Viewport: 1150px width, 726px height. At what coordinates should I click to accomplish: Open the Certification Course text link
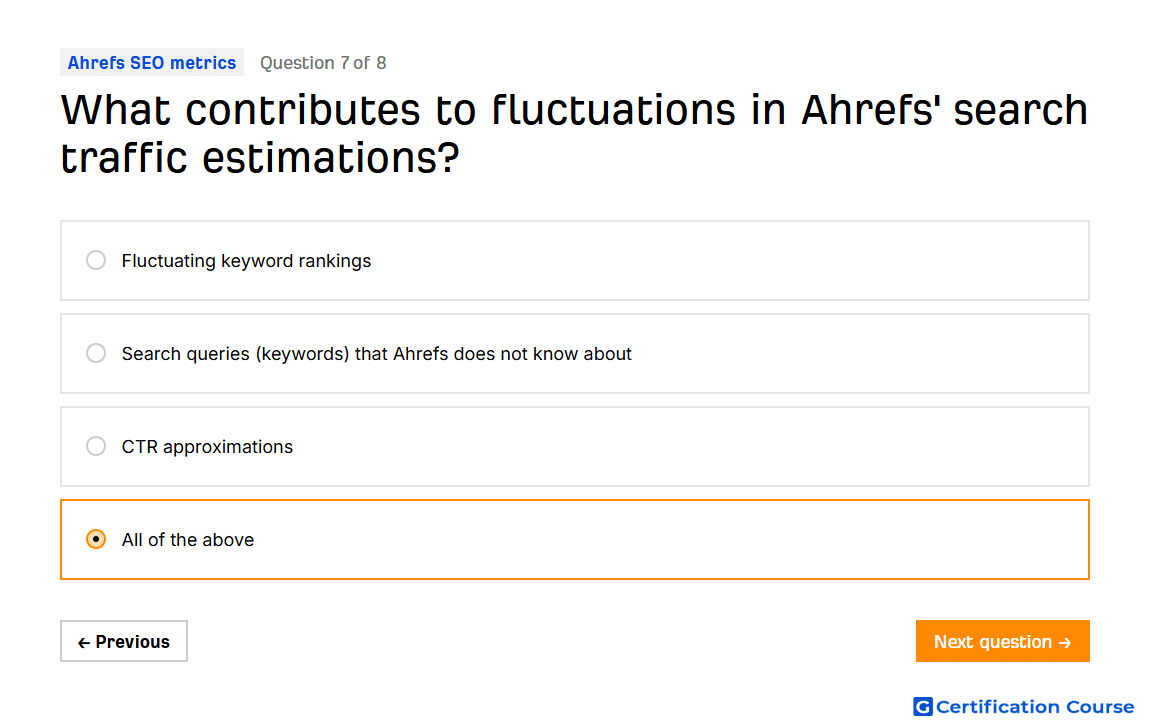(1035, 706)
